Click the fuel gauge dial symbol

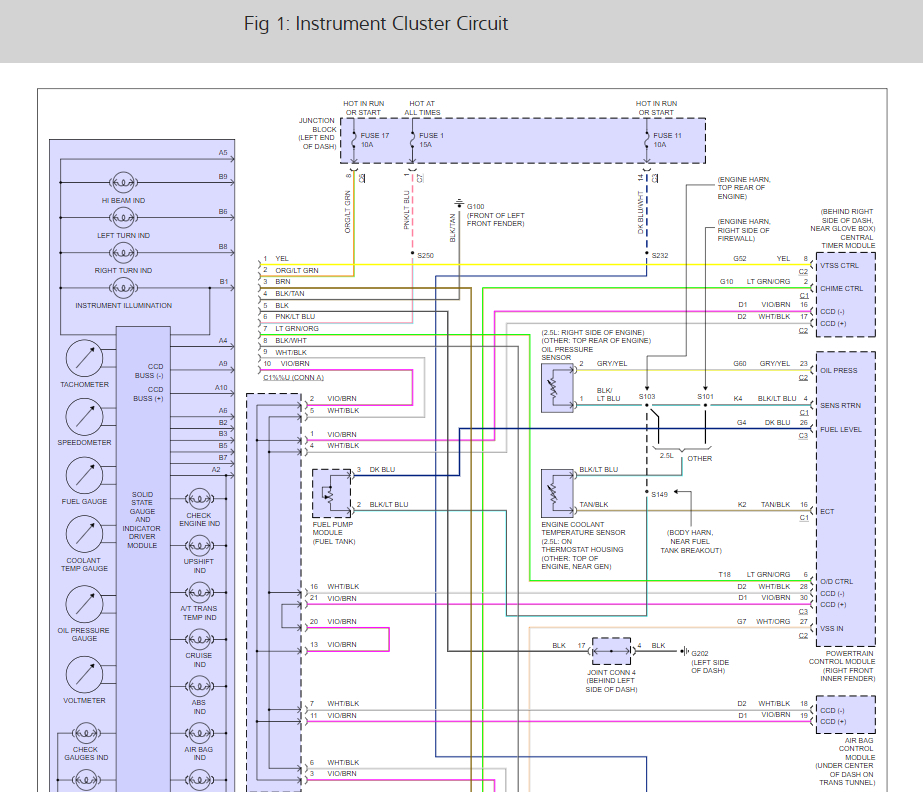[x=84, y=475]
